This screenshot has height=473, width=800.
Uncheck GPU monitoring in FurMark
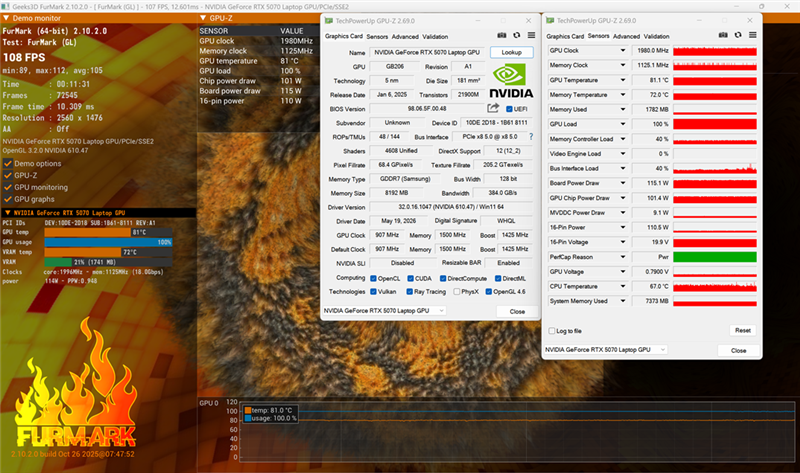[x=8, y=187]
